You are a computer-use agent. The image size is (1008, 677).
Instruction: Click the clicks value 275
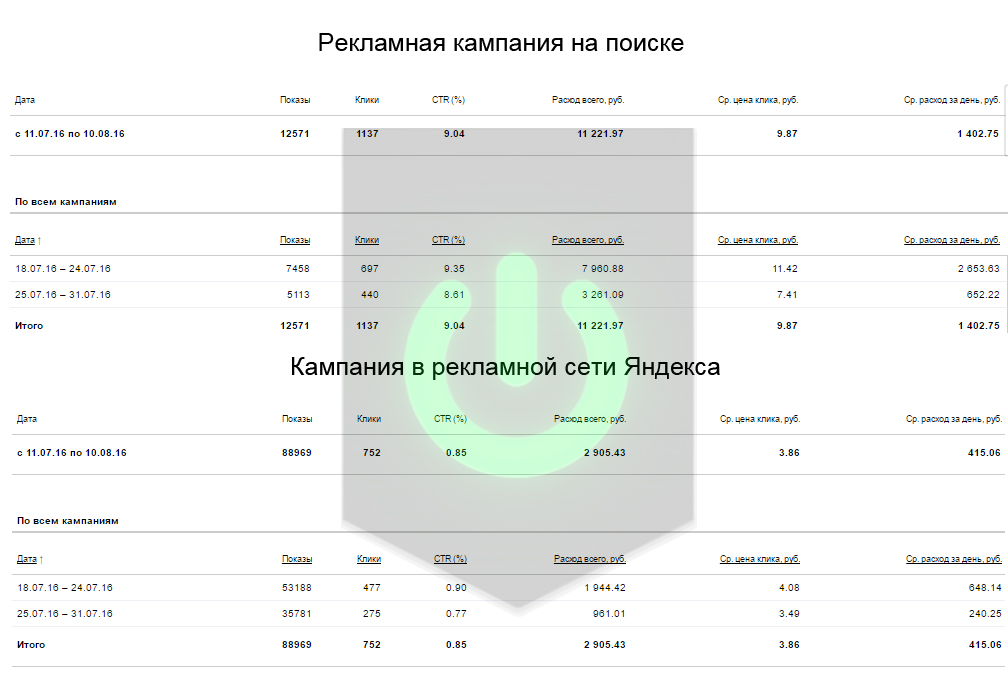pos(372,613)
